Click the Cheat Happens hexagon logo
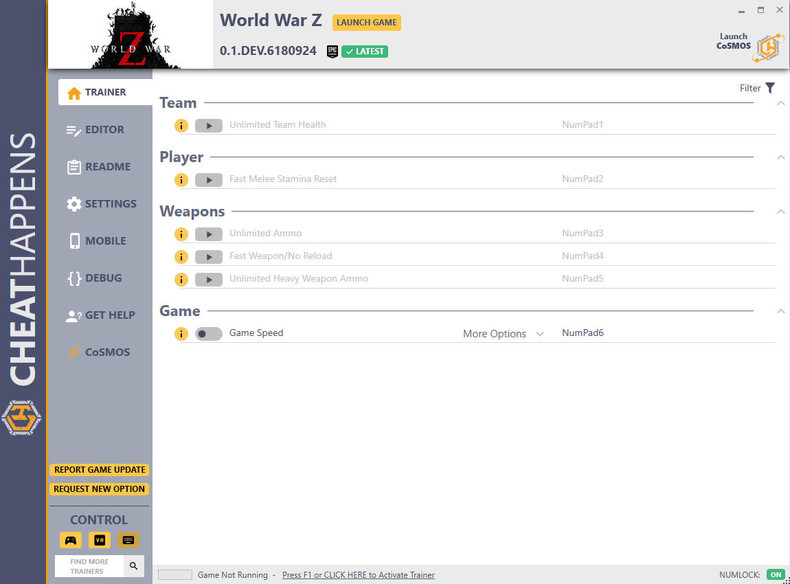Viewport: 790px width, 584px height. click(x=21, y=418)
